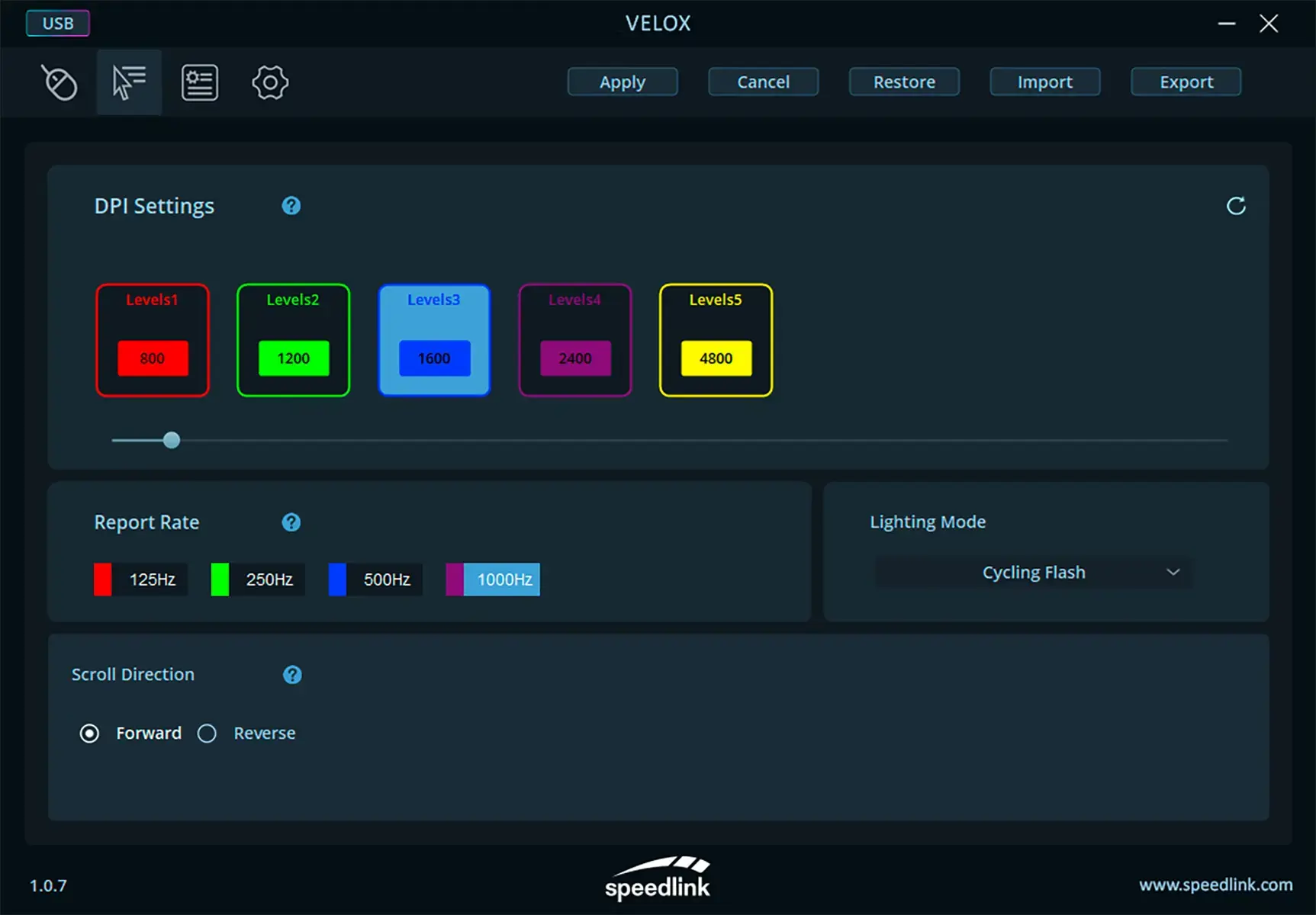The height and width of the screenshot is (915, 1316).
Task: Click the Restore button
Action: 904,82
